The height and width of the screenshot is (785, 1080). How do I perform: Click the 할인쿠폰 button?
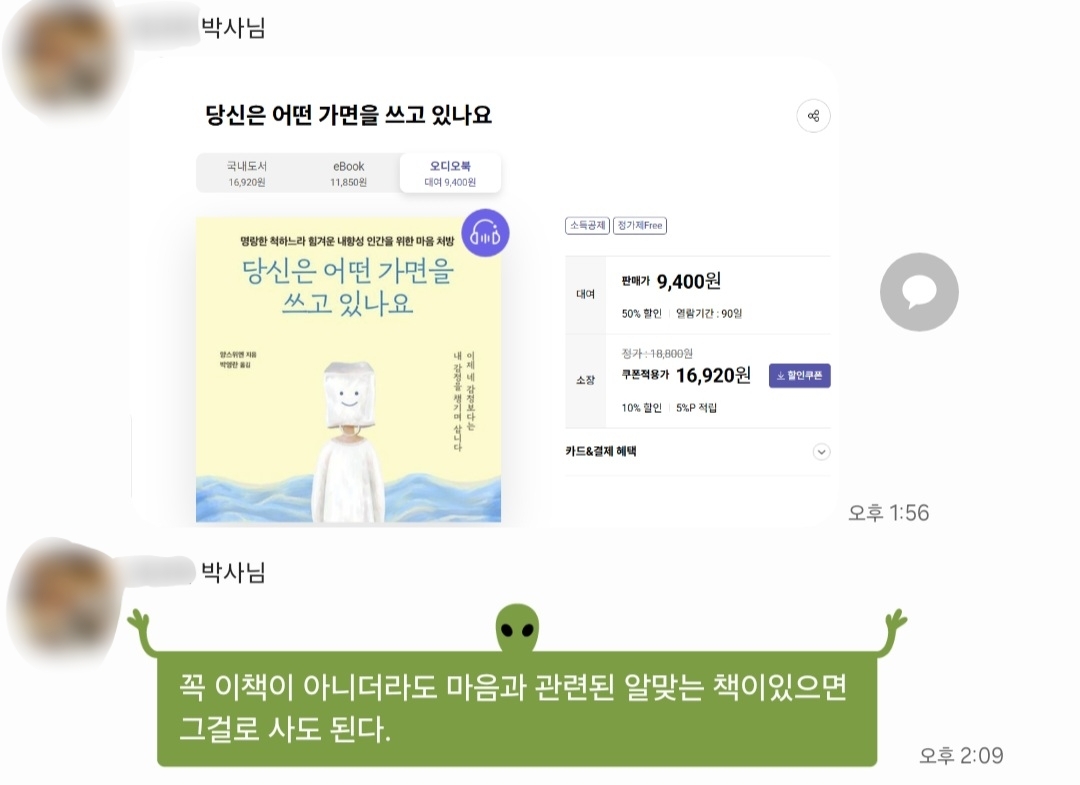(x=800, y=375)
